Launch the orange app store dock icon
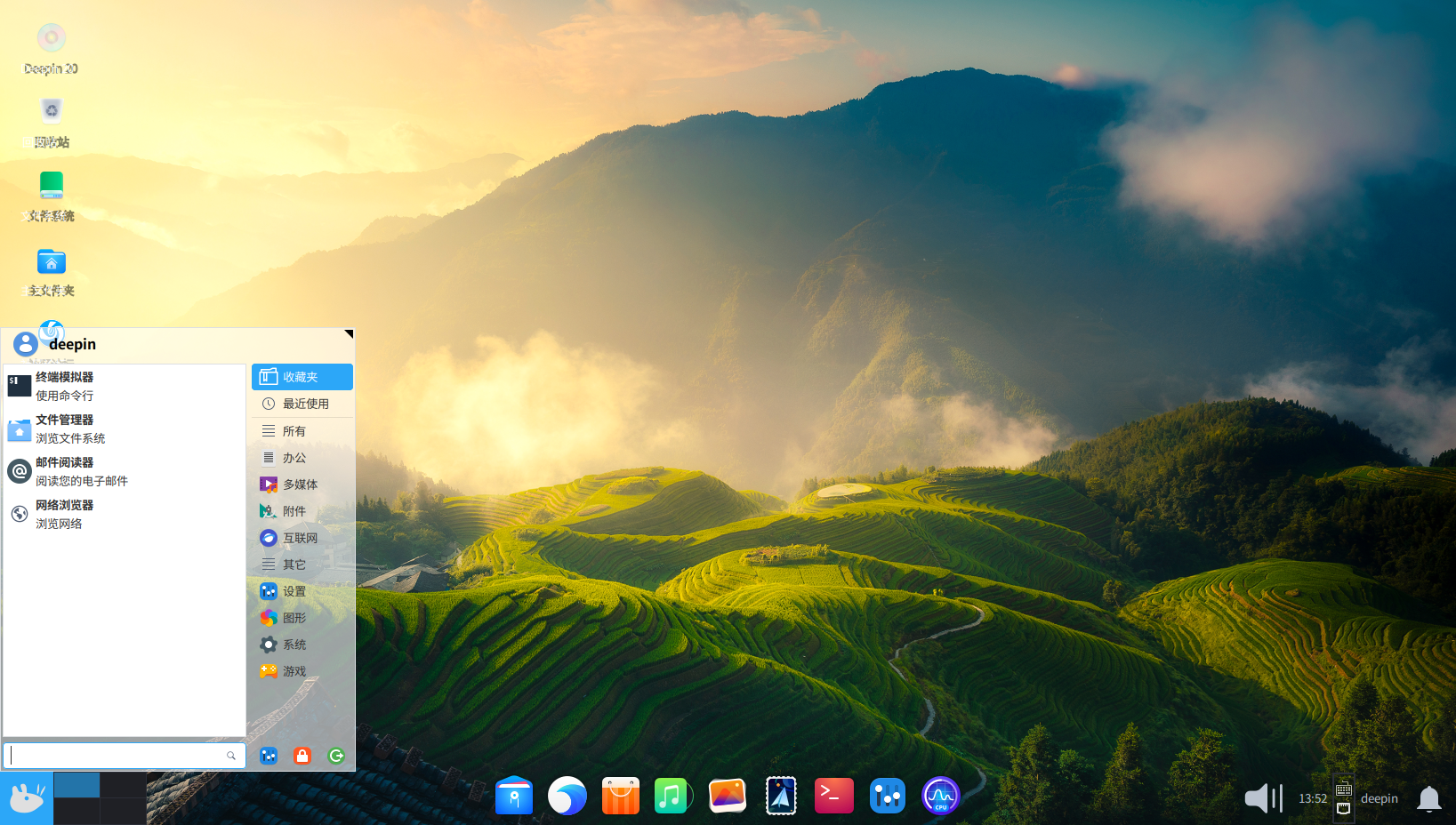 click(620, 796)
